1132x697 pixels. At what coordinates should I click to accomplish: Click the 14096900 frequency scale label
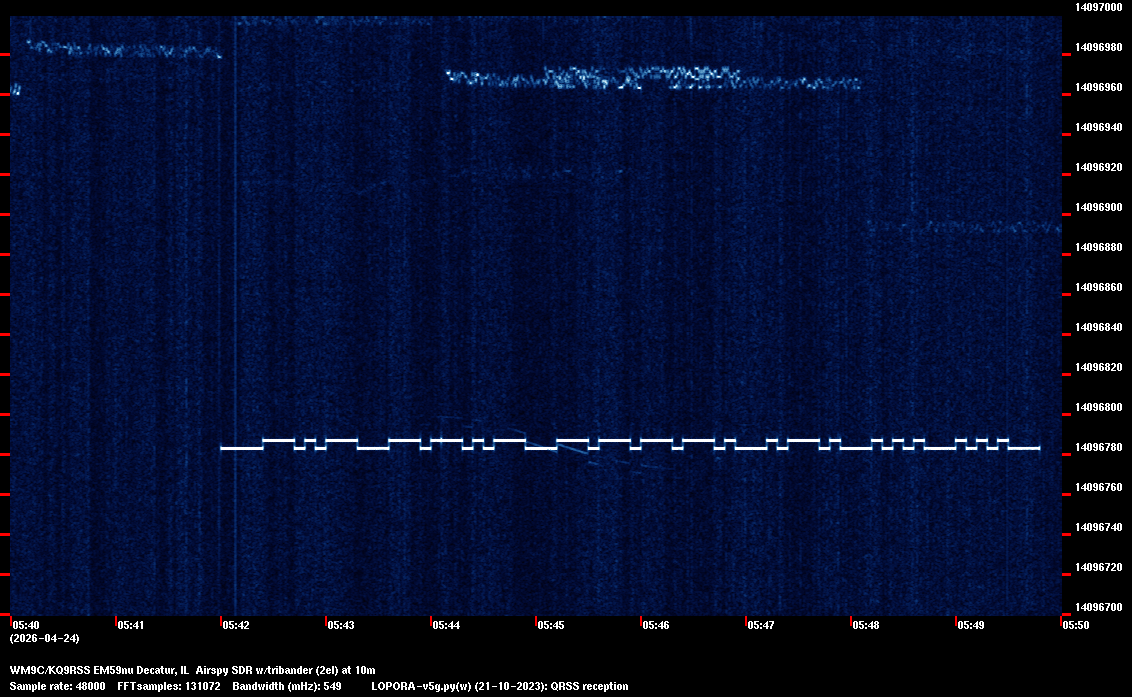[x=1097, y=207]
